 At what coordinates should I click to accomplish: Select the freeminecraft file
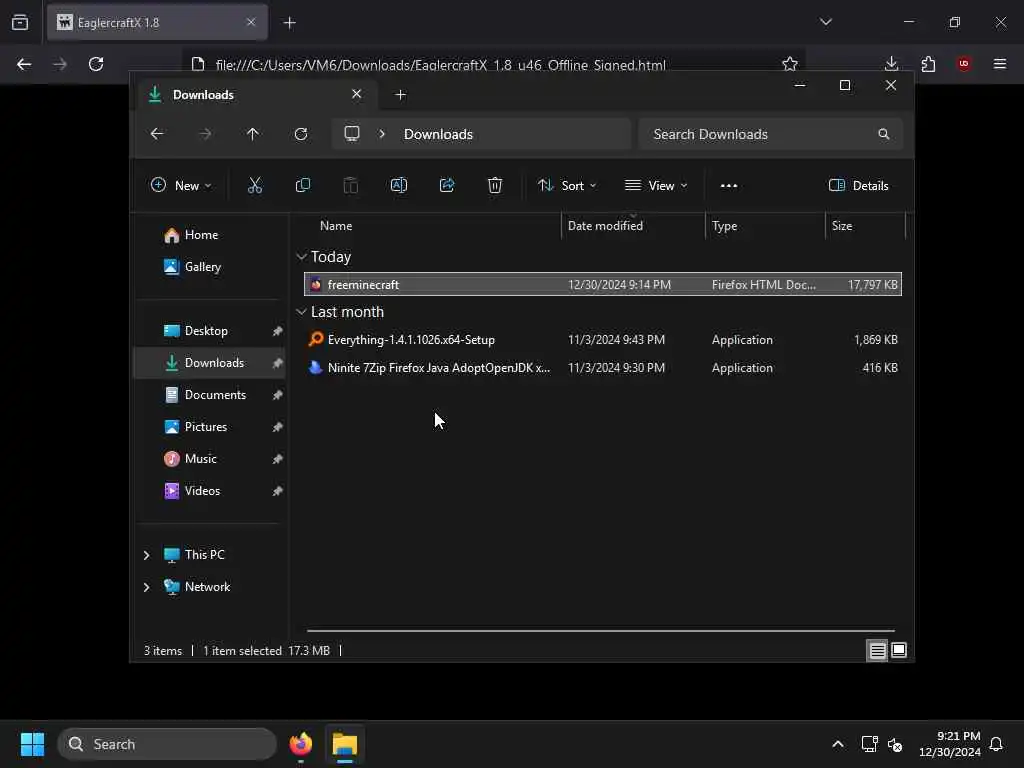click(x=603, y=284)
